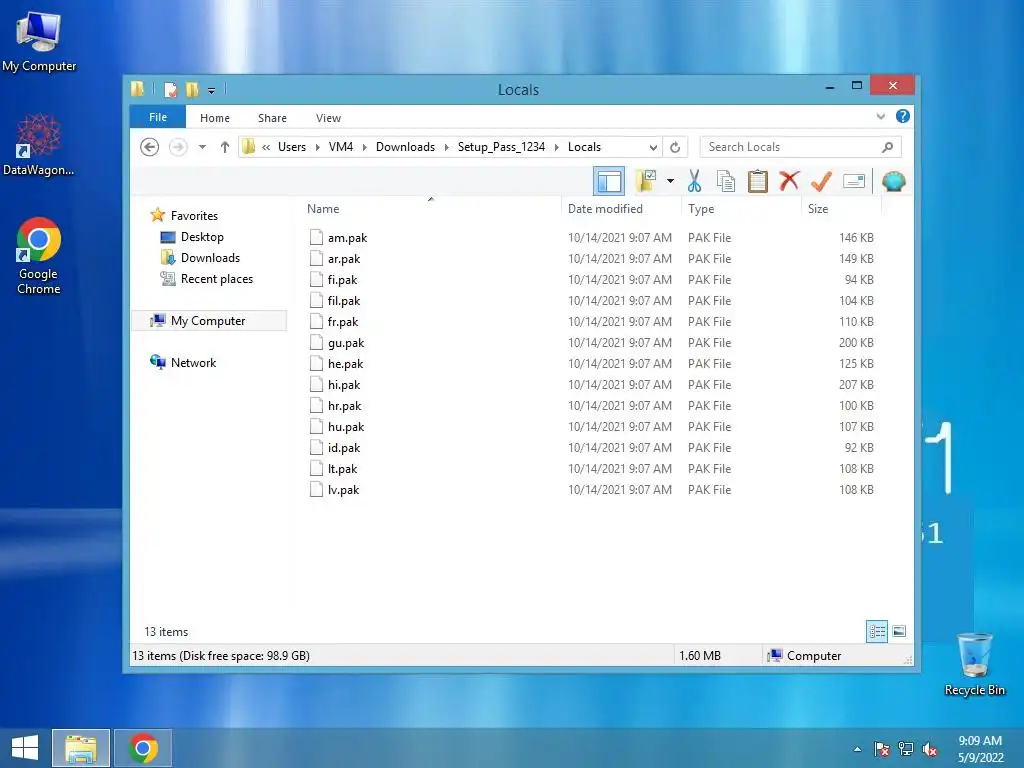Open the Customize Quick Access Toolbar dropdown
The height and width of the screenshot is (768, 1024).
coord(212,90)
